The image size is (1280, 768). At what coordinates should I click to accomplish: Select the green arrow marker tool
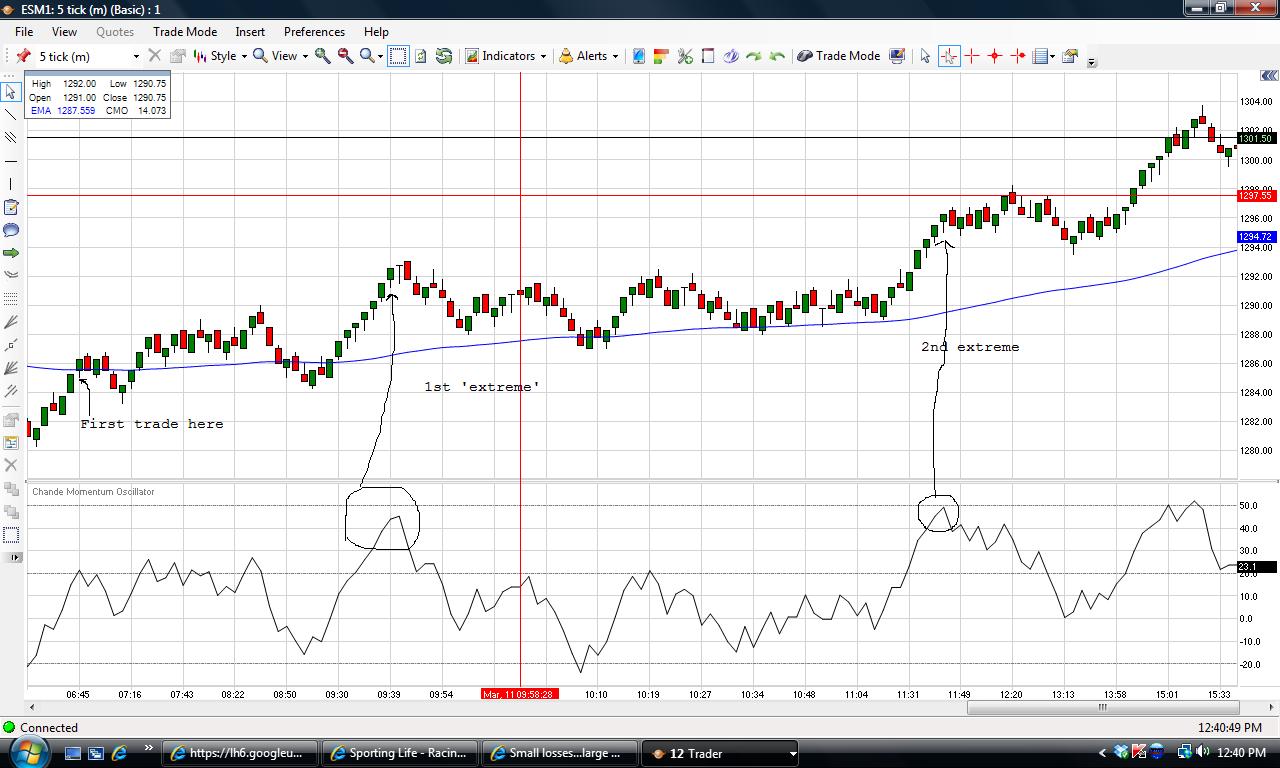11,253
